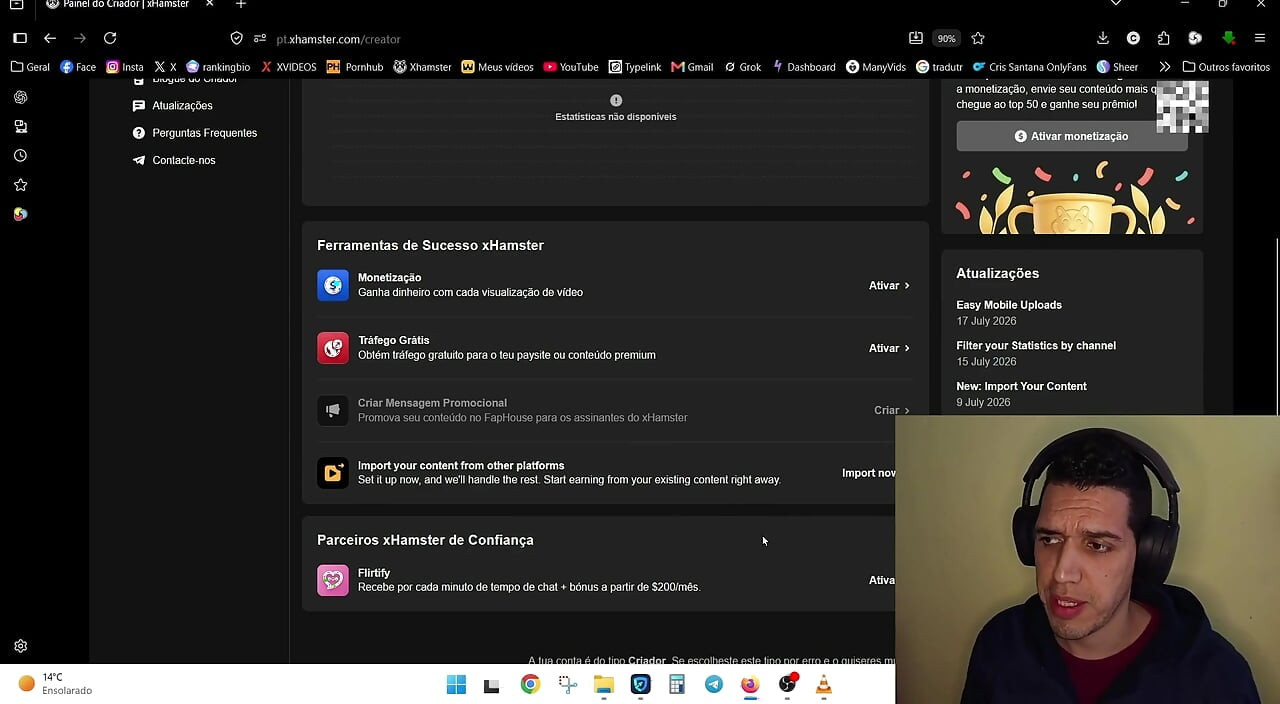The image size is (1280, 704).
Task: Open the sidebar settings gear icon
Action: (x=20, y=646)
